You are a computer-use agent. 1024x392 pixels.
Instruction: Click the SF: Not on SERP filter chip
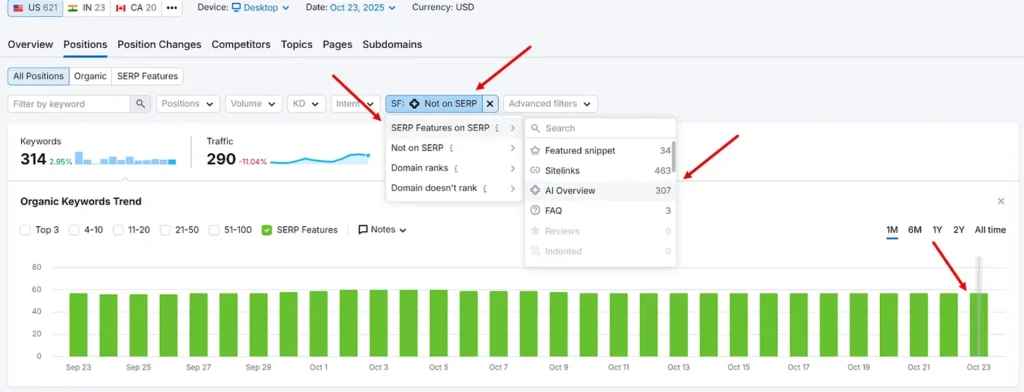click(x=434, y=104)
